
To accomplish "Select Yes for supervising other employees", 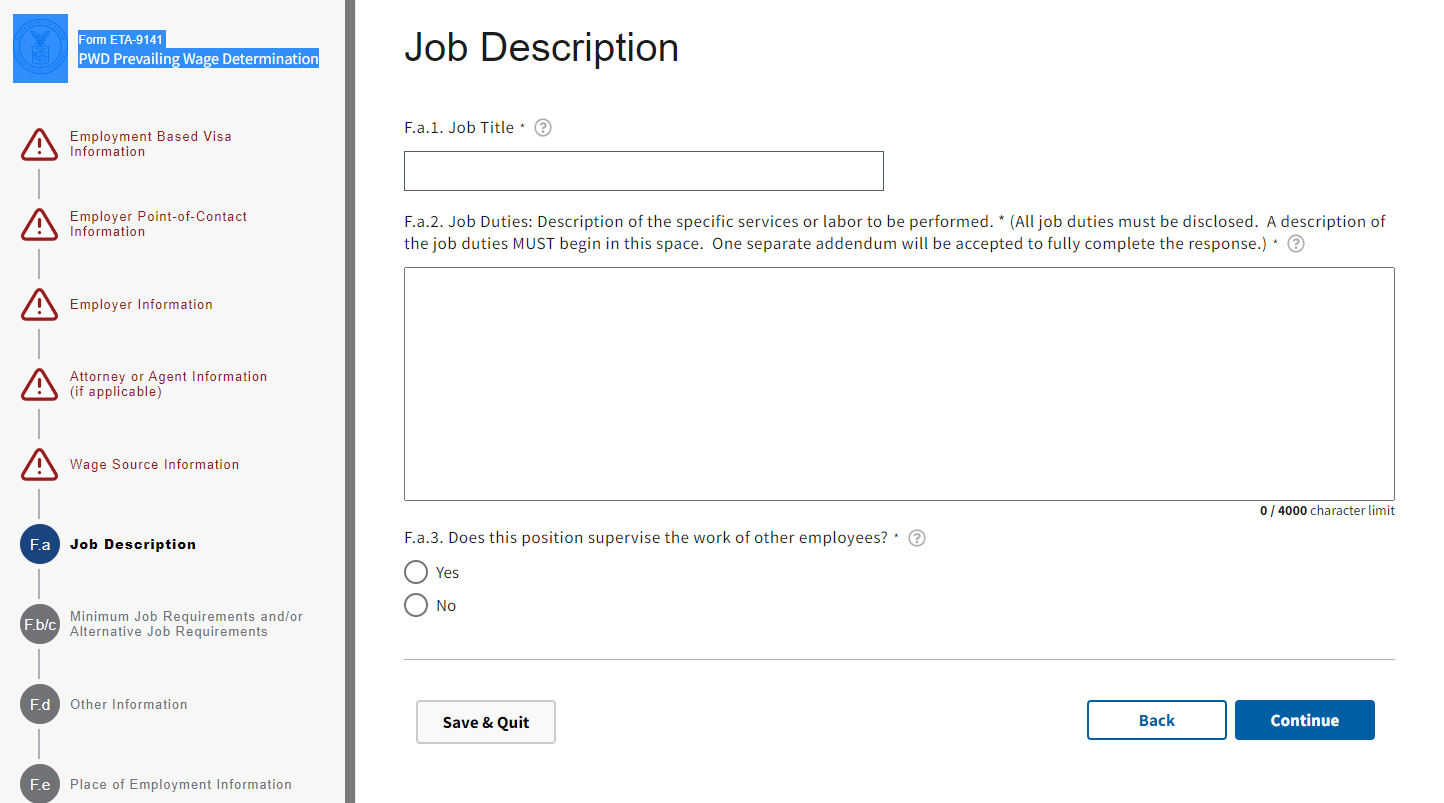I will click(x=416, y=572).
